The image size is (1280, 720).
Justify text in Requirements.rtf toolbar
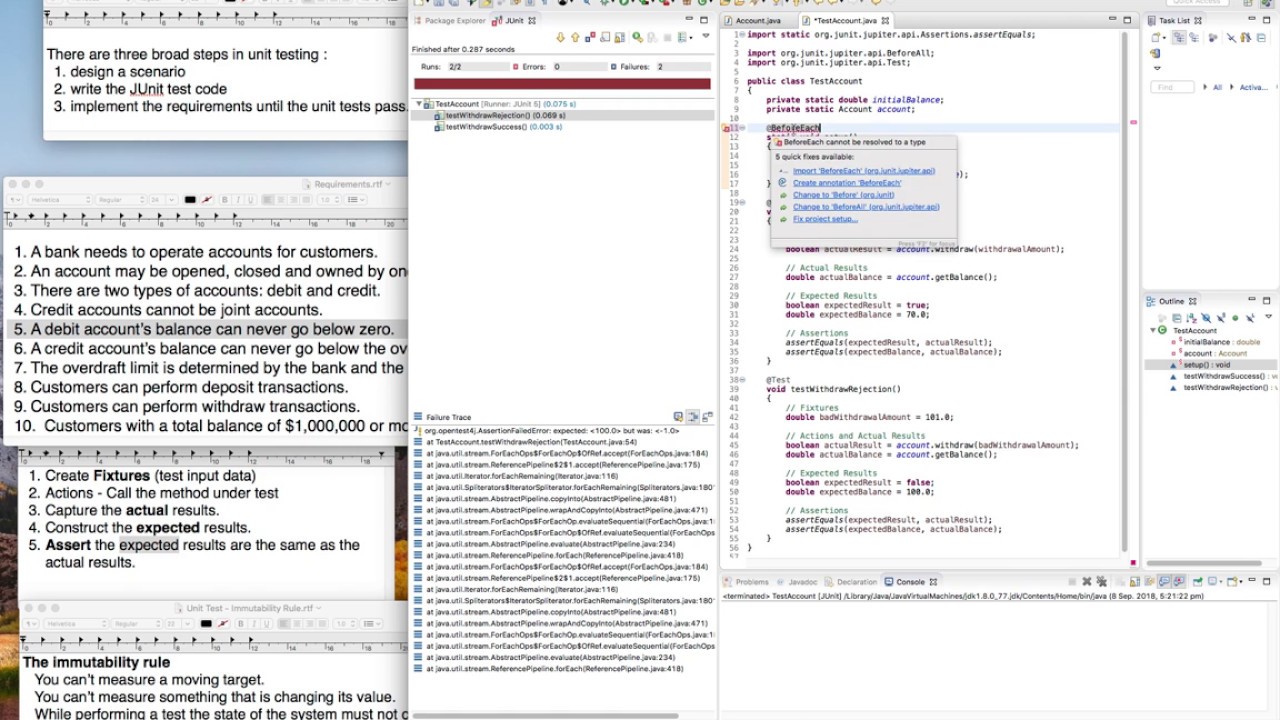[307, 200]
